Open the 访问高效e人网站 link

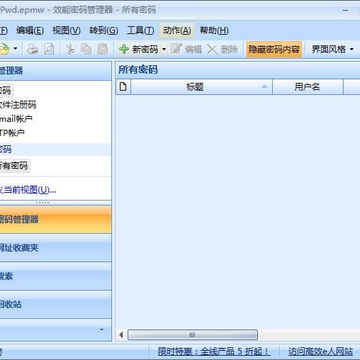(x=320, y=351)
